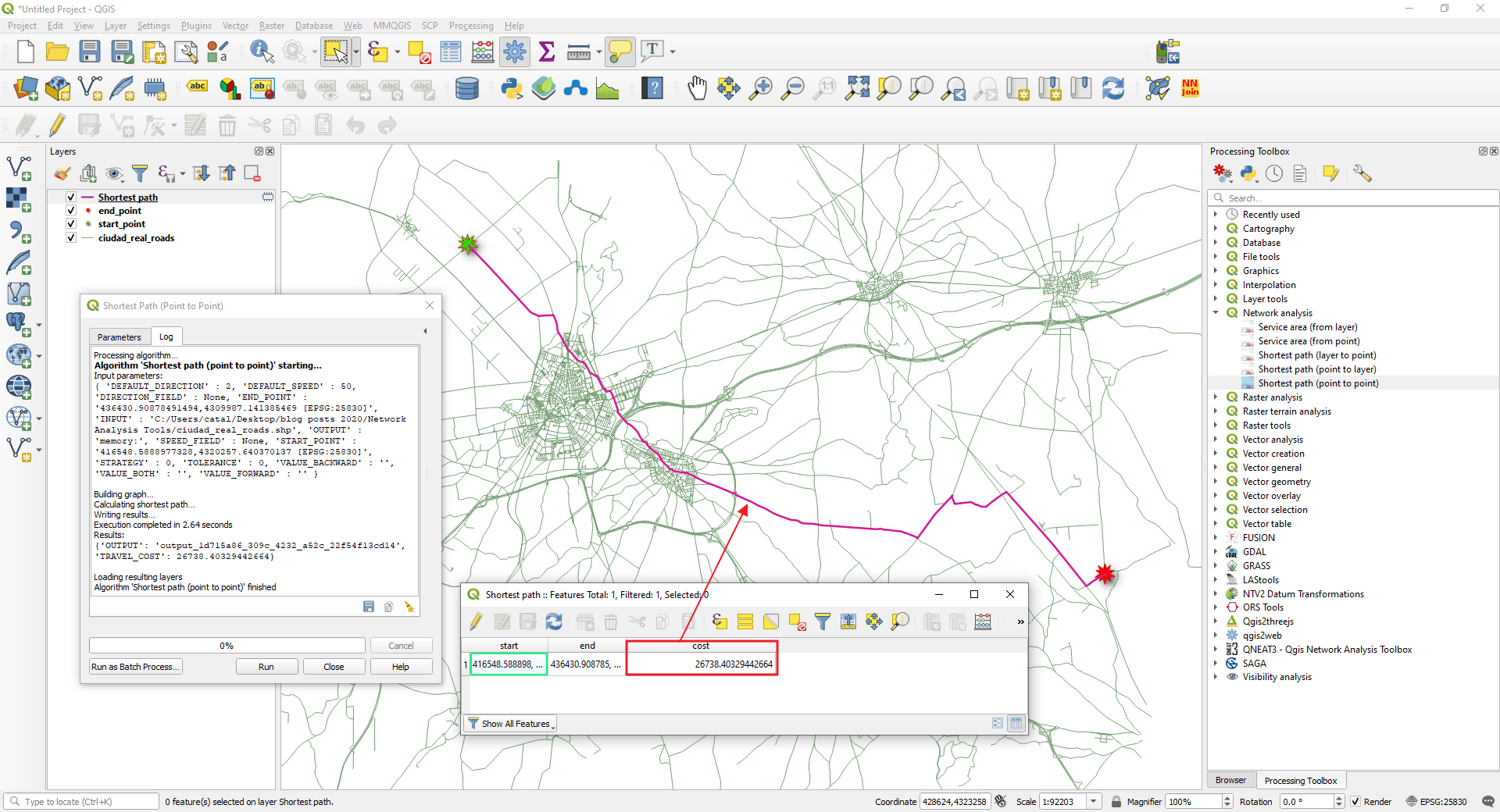Open EPSG:25830 CRS settings
Viewport: 1500px width, 812px height.
(x=1436, y=802)
